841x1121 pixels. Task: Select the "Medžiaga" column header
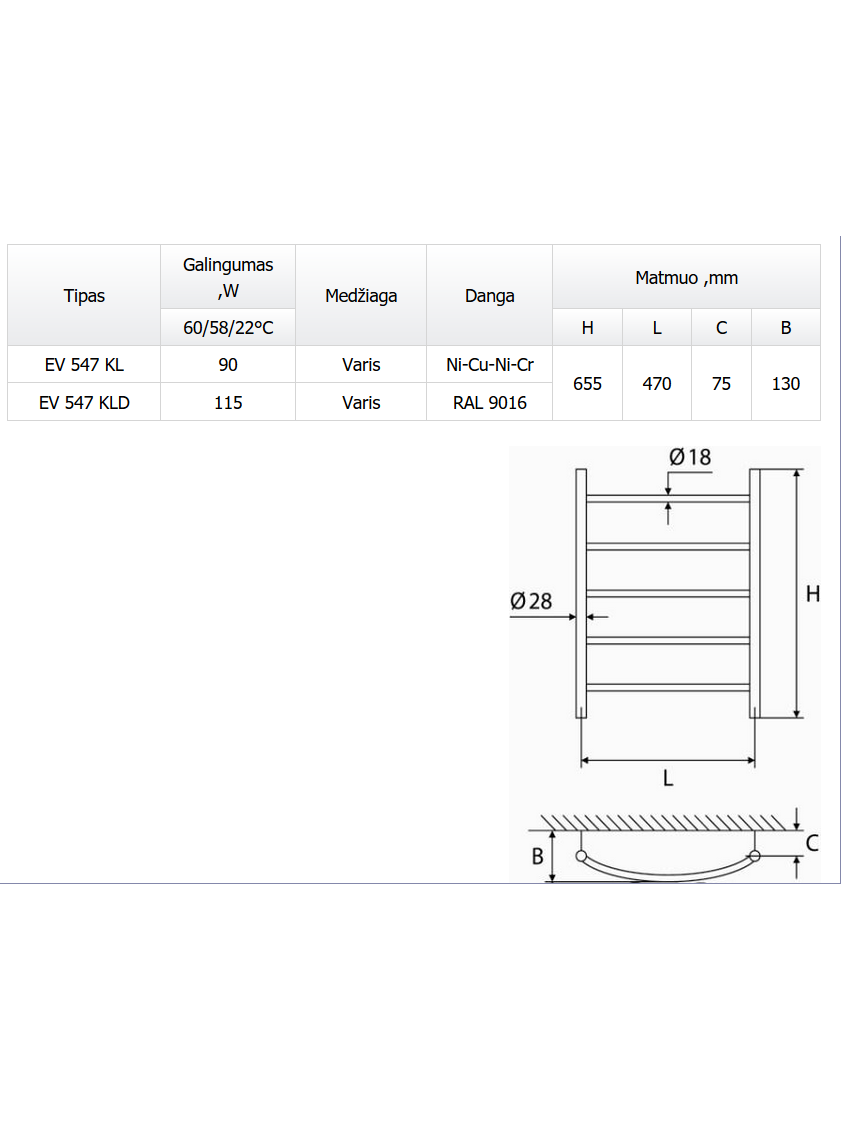[361, 295]
